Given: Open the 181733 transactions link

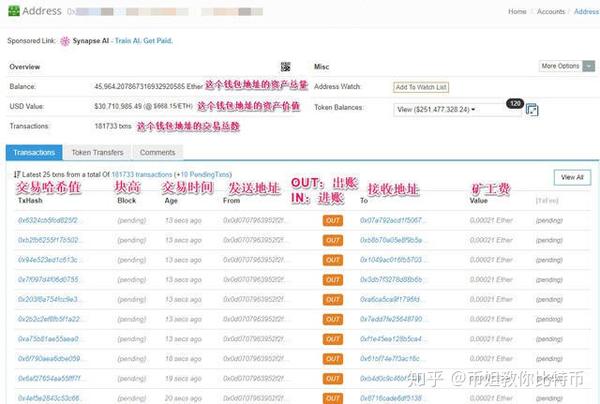Looking at the screenshot, I should (x=142, y=174).
